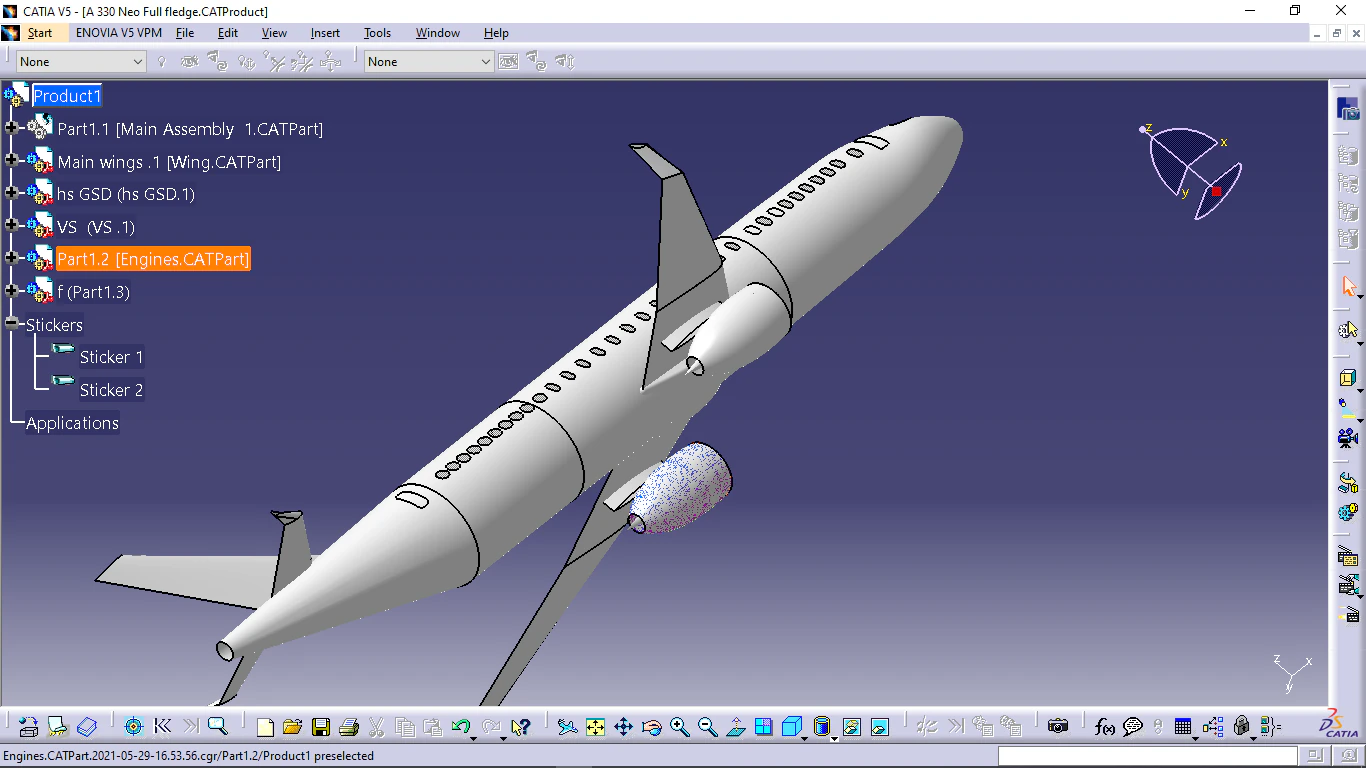Screen dimensions: 1366x768
Task: Expand the hs GSD node
Action: point(12,193)
